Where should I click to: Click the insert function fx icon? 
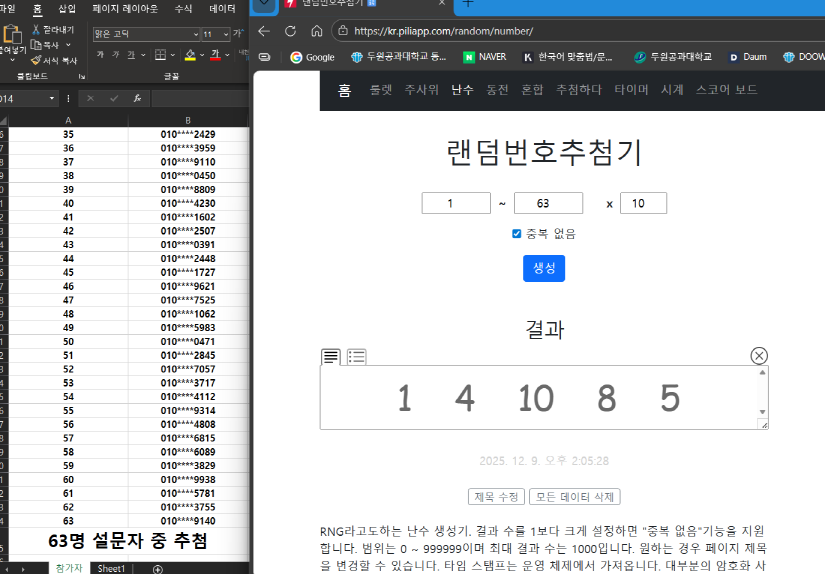[x=137, y=99]
